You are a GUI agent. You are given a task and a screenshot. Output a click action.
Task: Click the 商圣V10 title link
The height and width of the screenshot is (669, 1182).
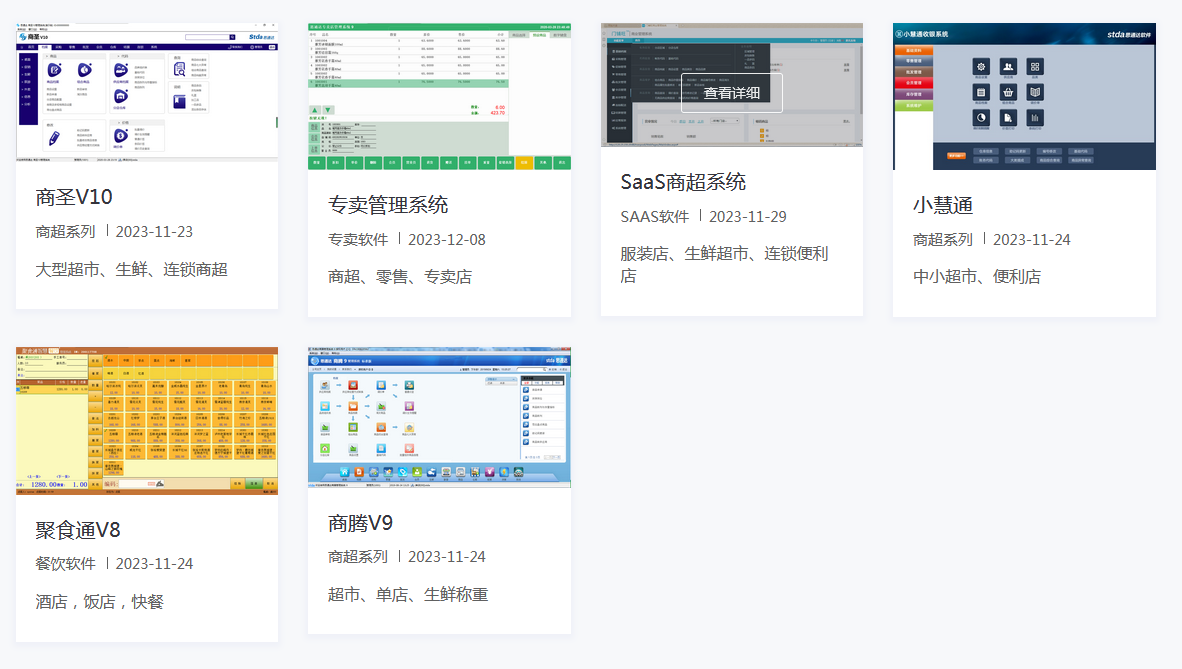click(x=74, y=197)
